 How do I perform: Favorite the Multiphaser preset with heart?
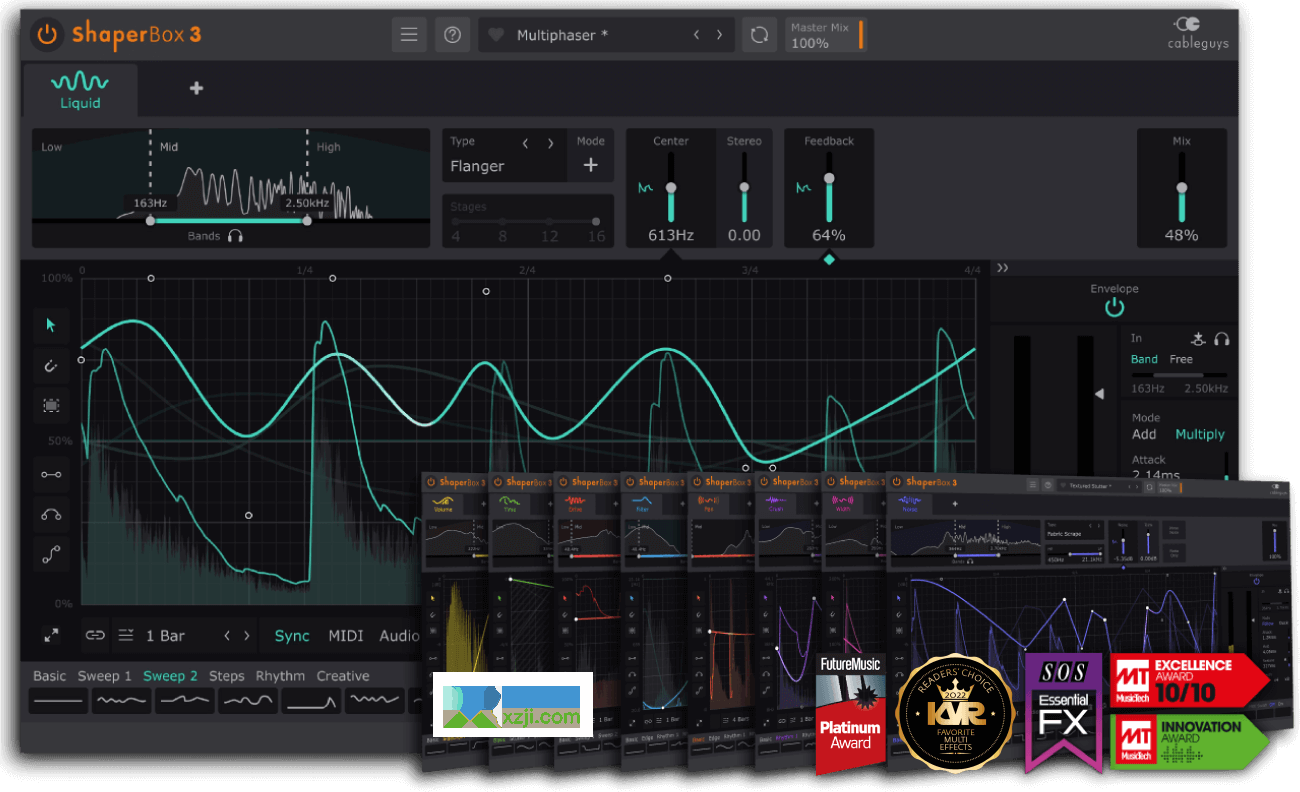(496, 35)
